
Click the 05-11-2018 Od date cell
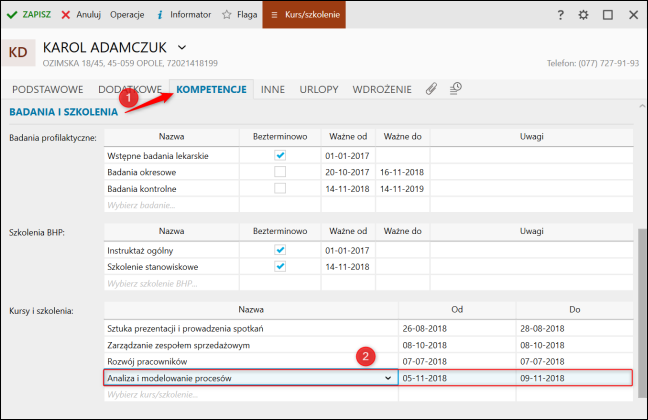pyautogui.click(x=457, y=378)
